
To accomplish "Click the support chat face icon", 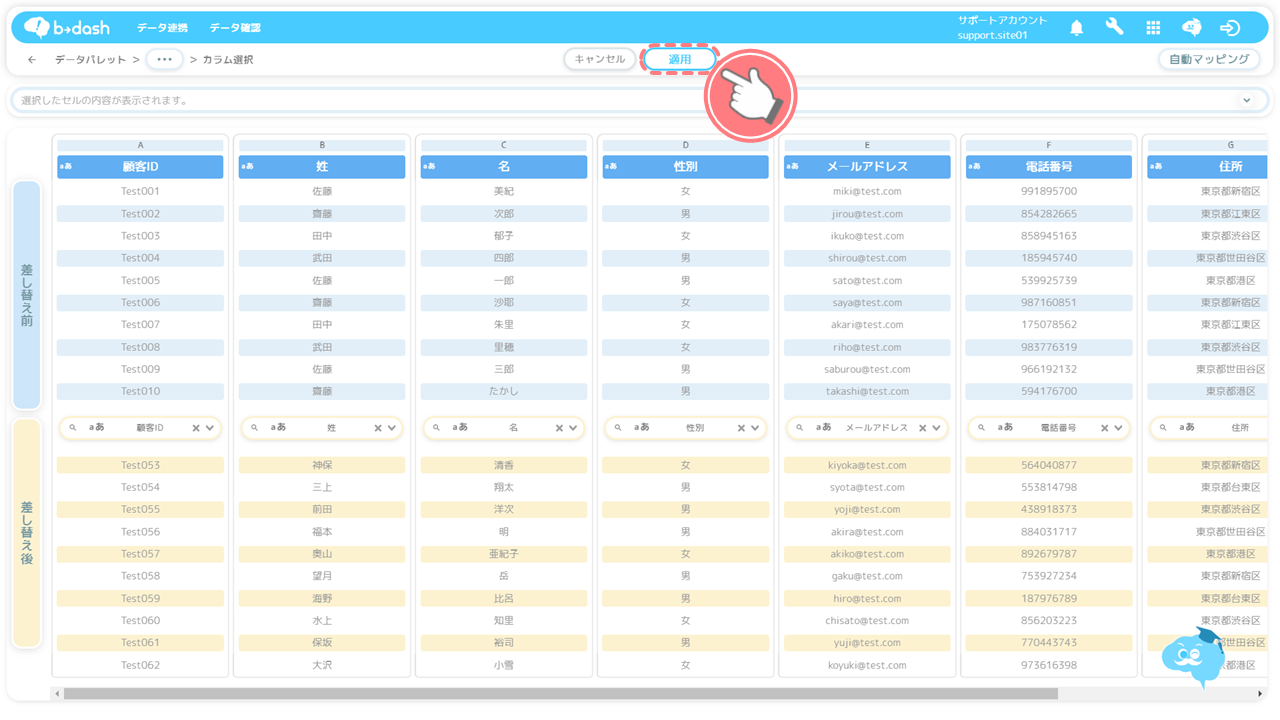I will click(1191, 28).
